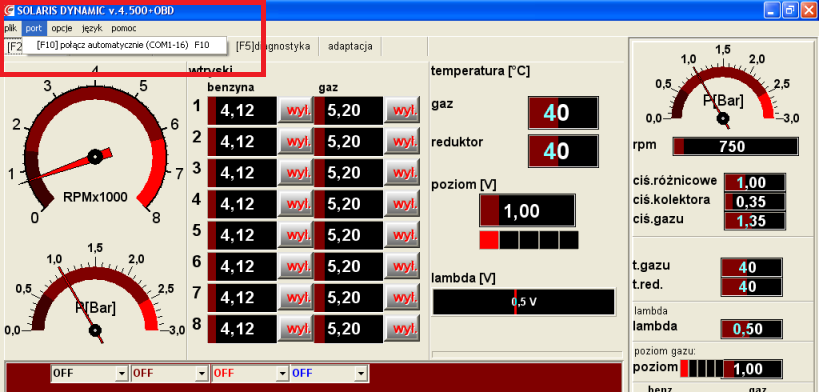Toggle benzyna wył. button for injector 5
The image size is (819, 392).
[296, 235]
